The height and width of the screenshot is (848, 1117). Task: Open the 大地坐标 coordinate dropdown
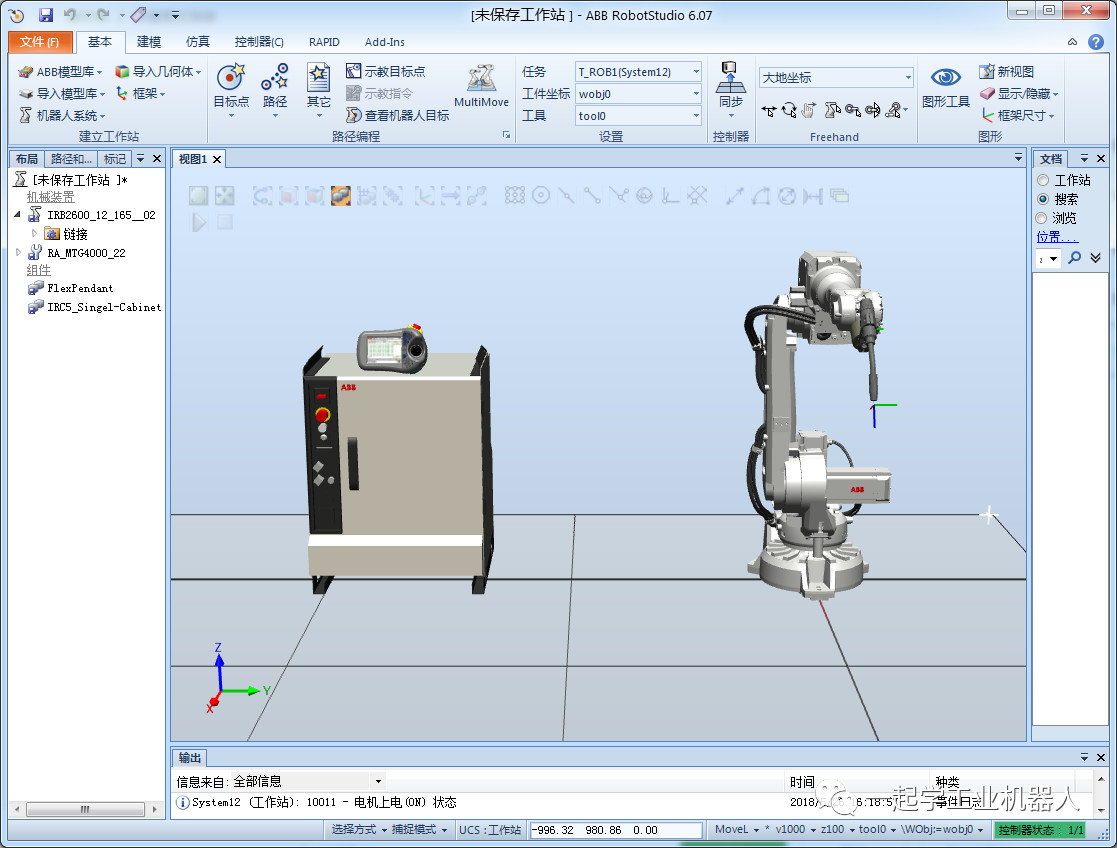908,77
